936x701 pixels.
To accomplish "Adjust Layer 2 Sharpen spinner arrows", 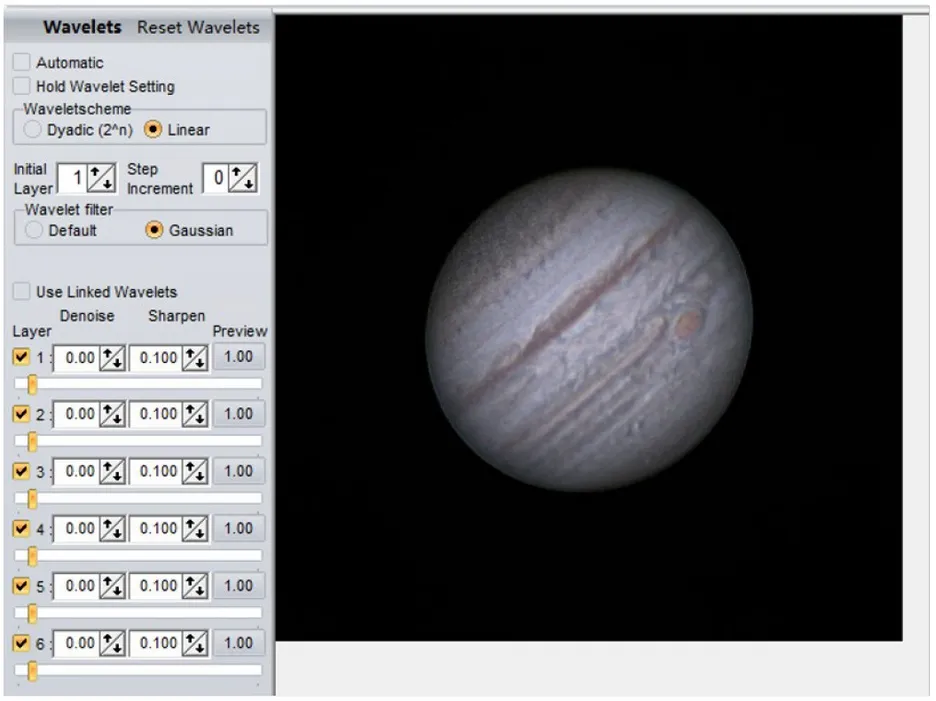I will pos(195,414).
